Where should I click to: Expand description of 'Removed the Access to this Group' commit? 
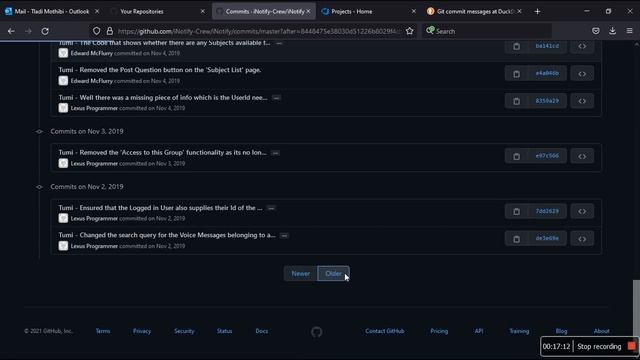276,153
